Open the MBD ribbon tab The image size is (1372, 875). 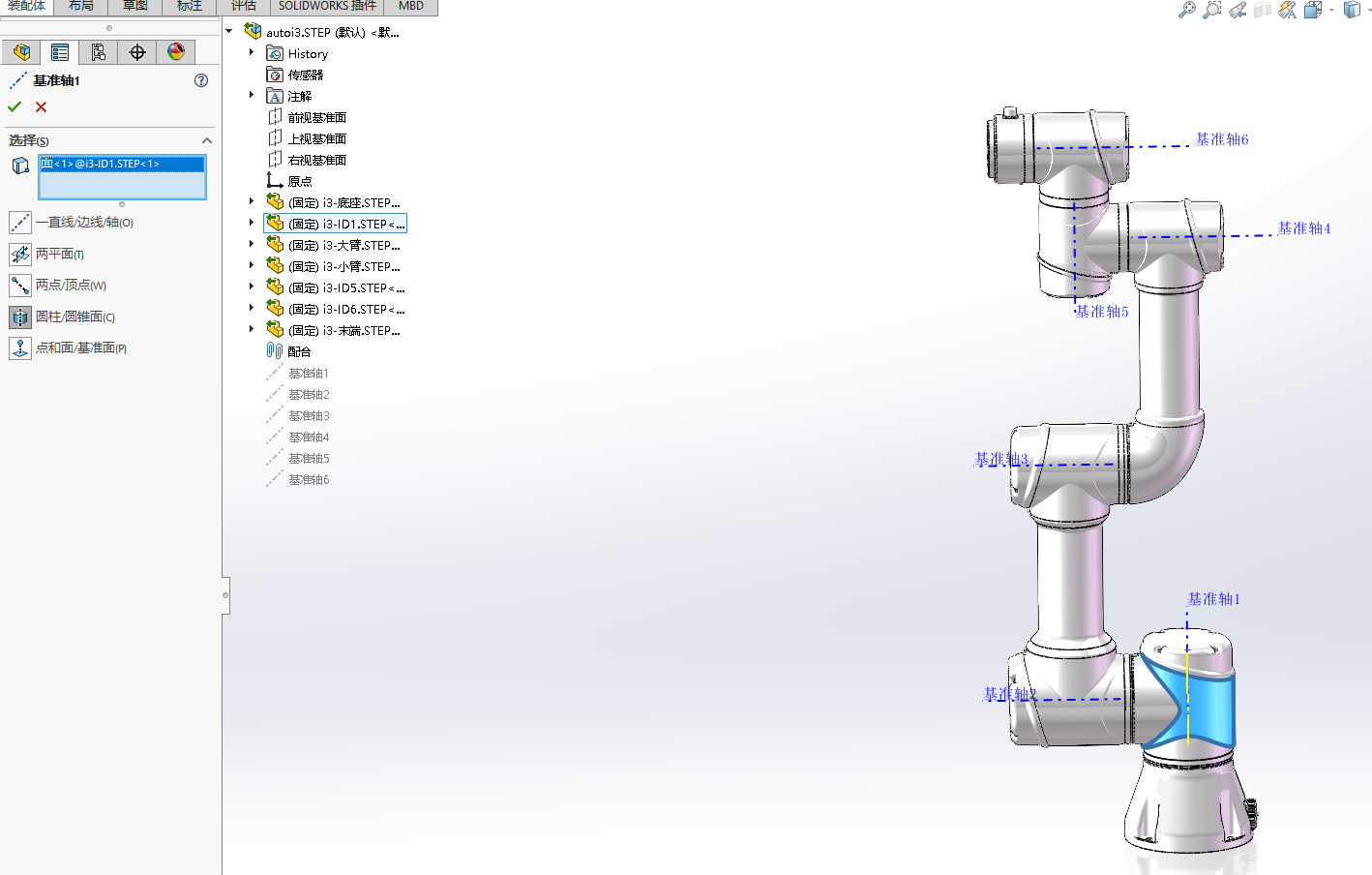tap(411, 7)
